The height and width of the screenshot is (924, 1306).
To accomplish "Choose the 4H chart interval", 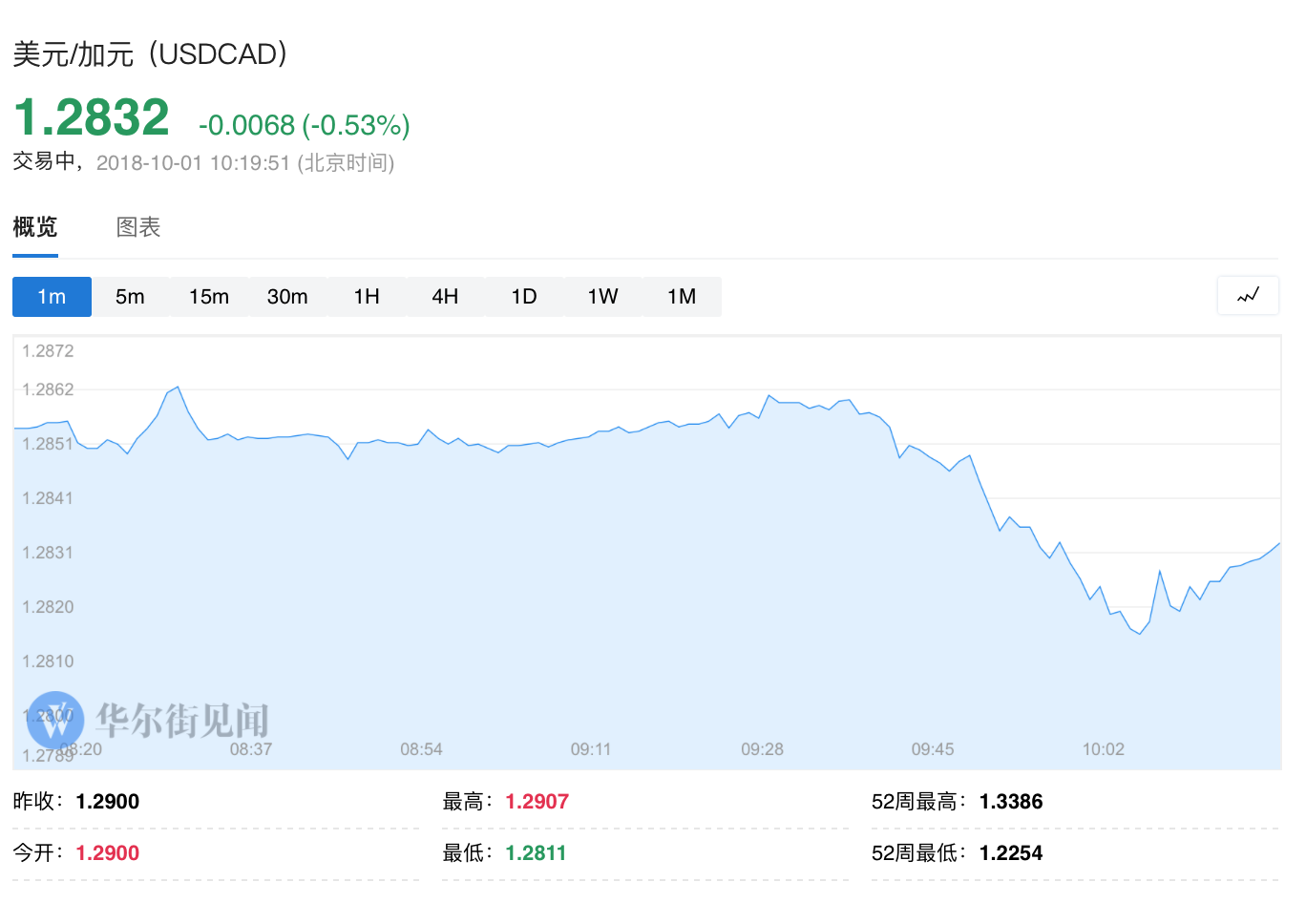I will pos(445,297).
